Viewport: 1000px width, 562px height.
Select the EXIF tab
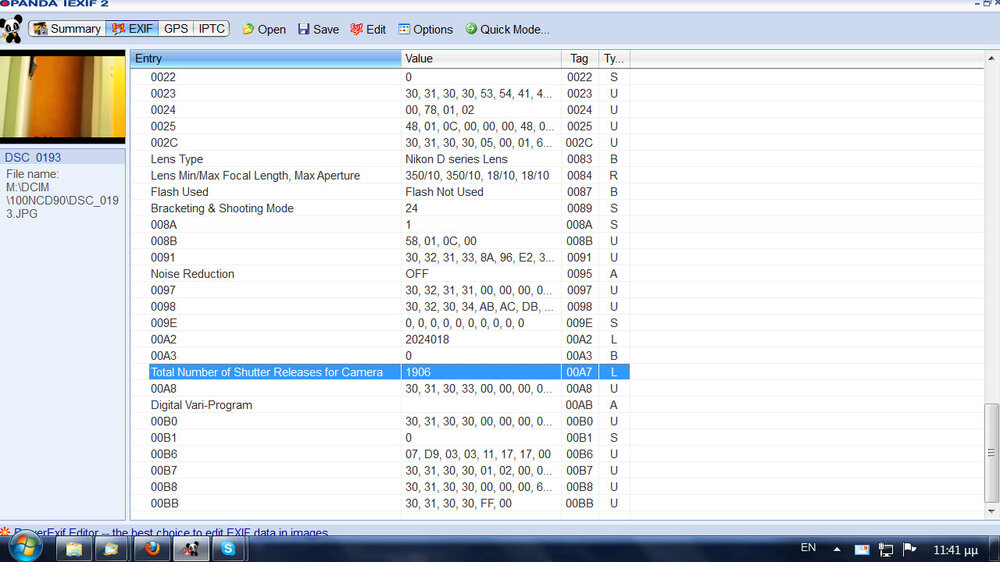click(x=132, y=29)
